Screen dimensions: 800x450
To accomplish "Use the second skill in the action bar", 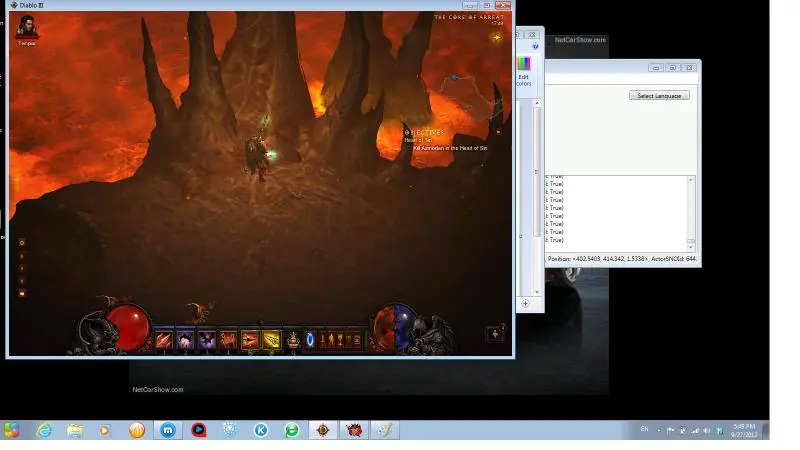I will click(185, 340).
